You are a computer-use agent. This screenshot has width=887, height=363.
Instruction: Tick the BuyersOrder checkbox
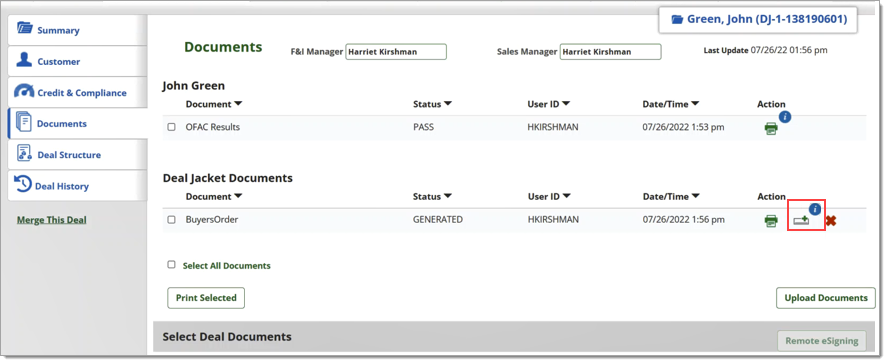click(x=171, y=220)
